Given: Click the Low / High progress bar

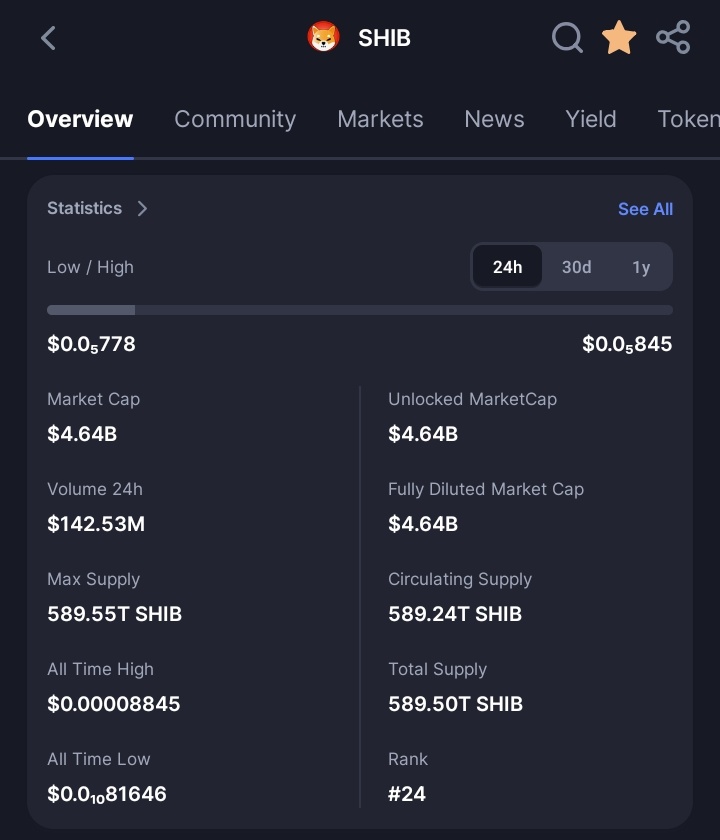Looking at the screenshot, I should 360,310.
